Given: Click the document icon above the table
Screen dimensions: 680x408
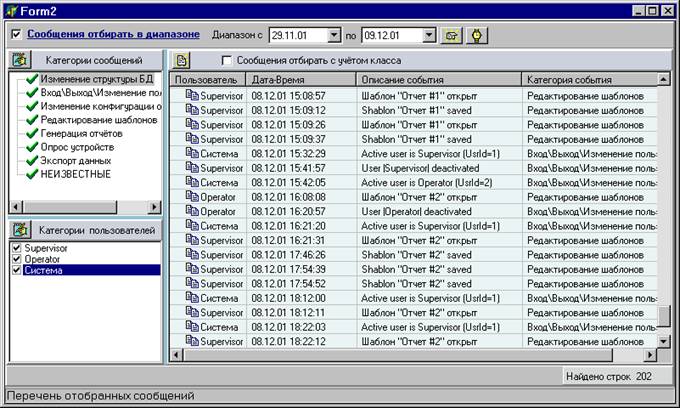Looking at the screenshot, I should click(181, 60).
